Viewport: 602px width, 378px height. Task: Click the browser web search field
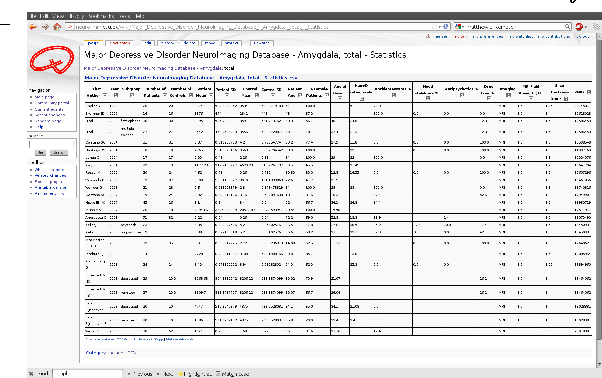click(513, 26)
